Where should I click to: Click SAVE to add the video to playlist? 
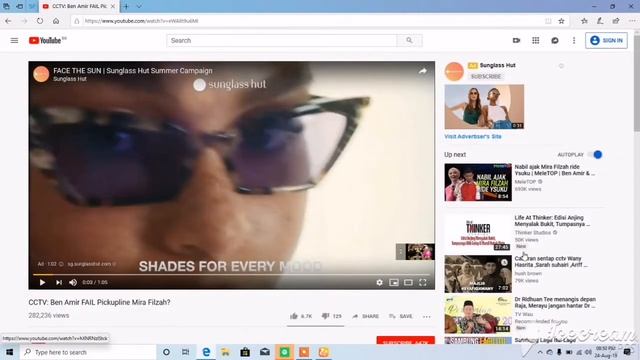400,316
